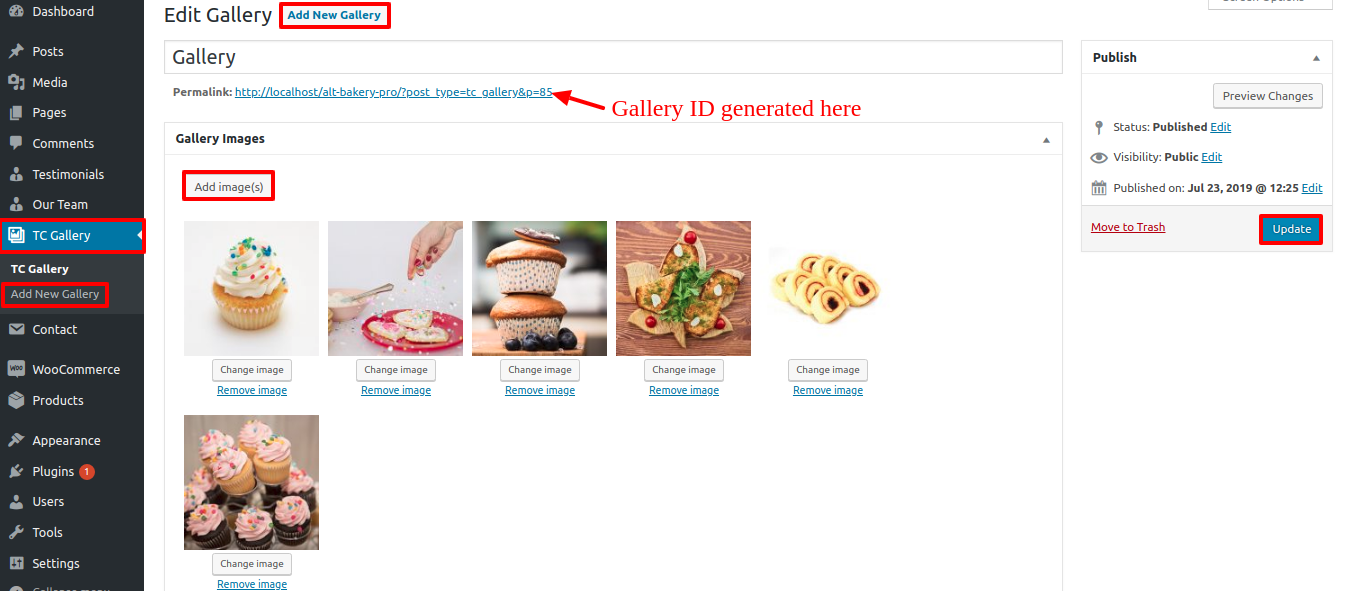Edit the post Visibility setting

click(x=1211, y=157)
